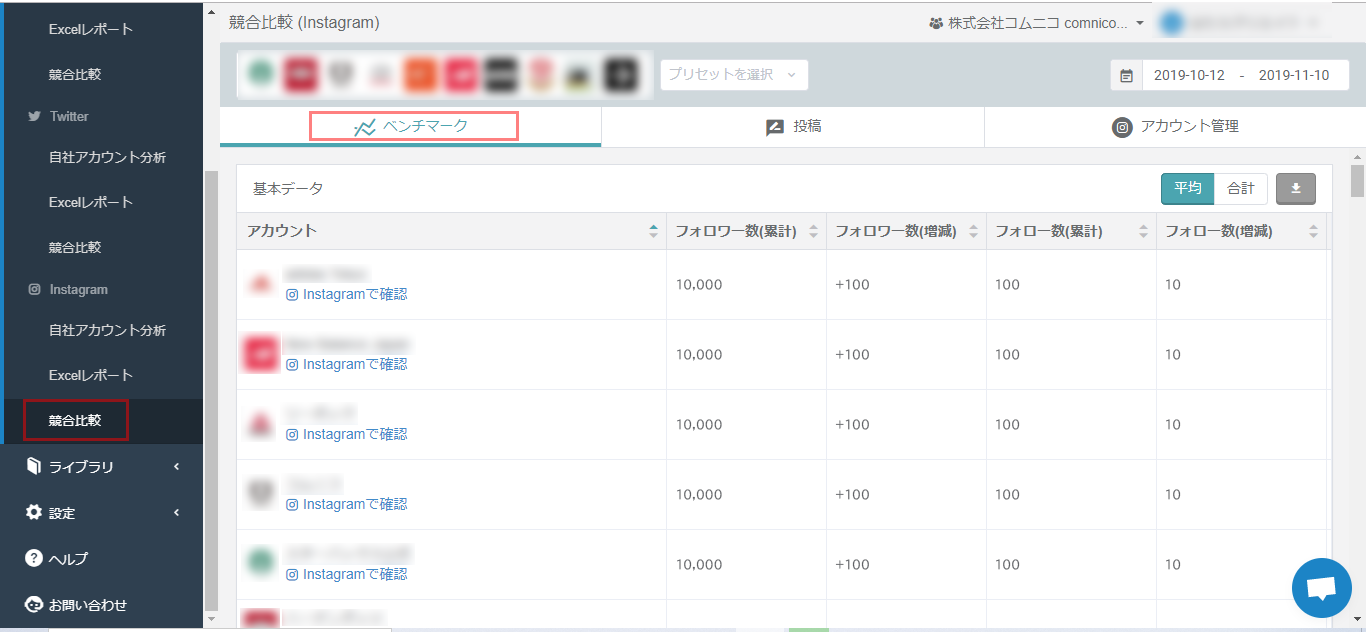Open 自社アカウント分析 under Instagram

pos(107,330)
